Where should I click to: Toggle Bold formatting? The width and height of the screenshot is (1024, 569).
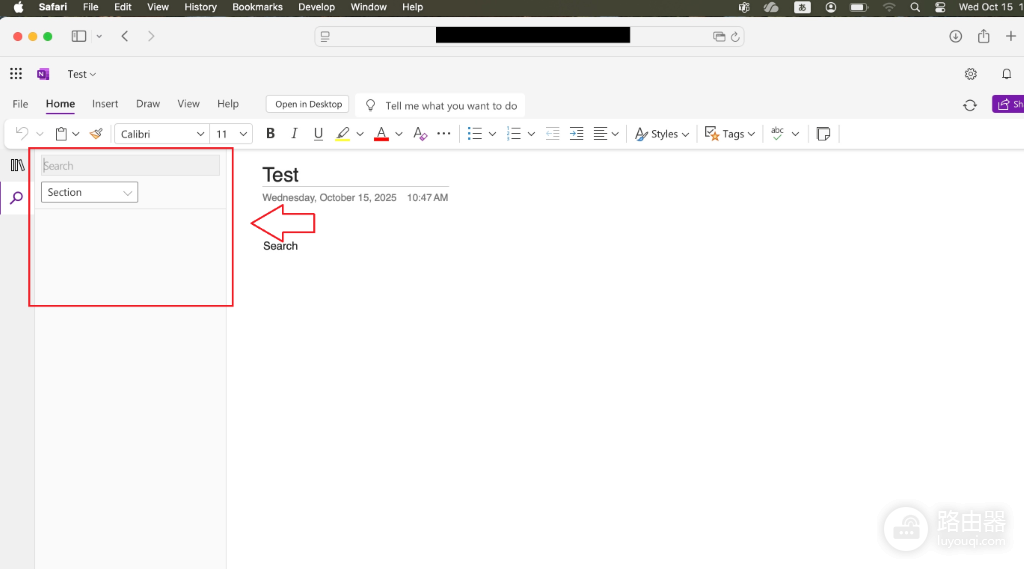click(270, 134)
